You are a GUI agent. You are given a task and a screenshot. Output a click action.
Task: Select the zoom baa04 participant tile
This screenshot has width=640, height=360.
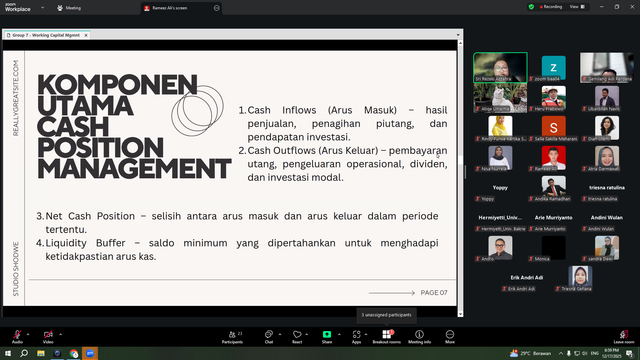(x=553, y=68)
